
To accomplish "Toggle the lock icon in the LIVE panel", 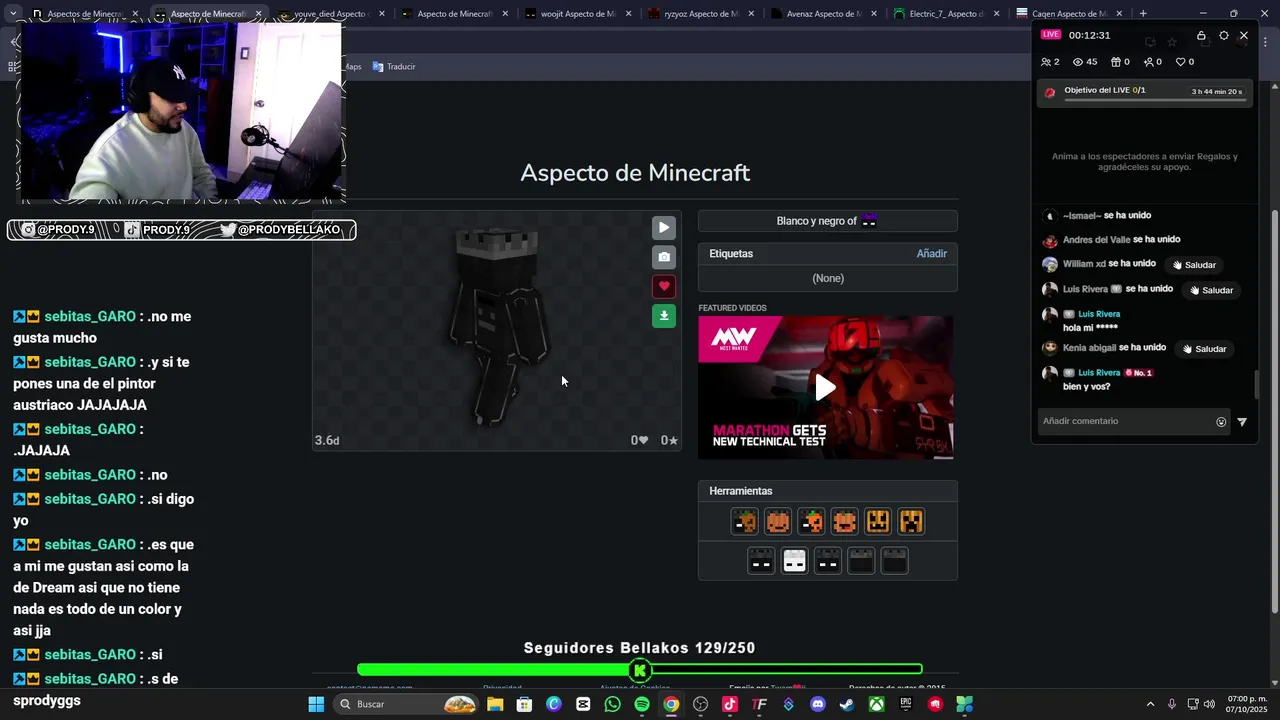I will (1201, 36).
